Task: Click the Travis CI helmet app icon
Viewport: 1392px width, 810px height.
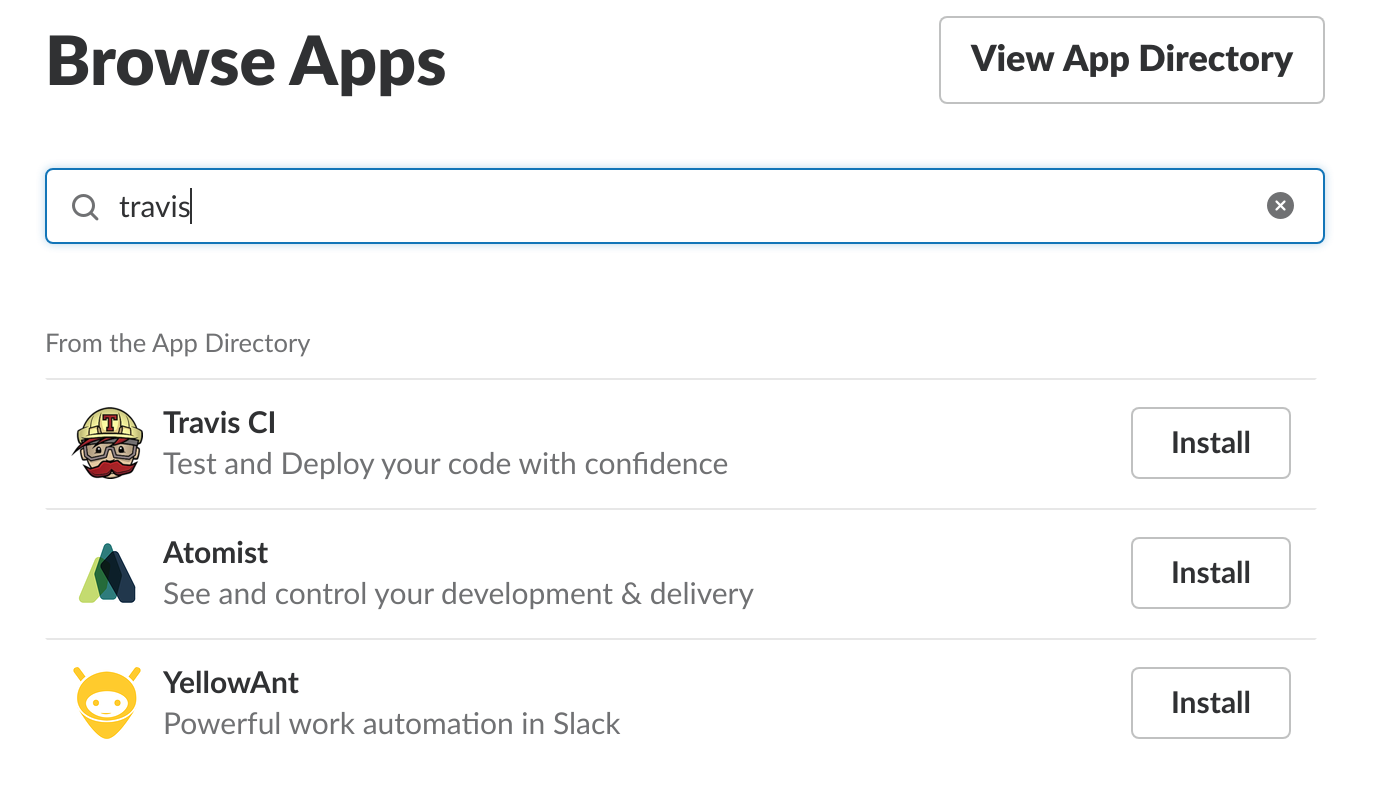Action: 106,442
